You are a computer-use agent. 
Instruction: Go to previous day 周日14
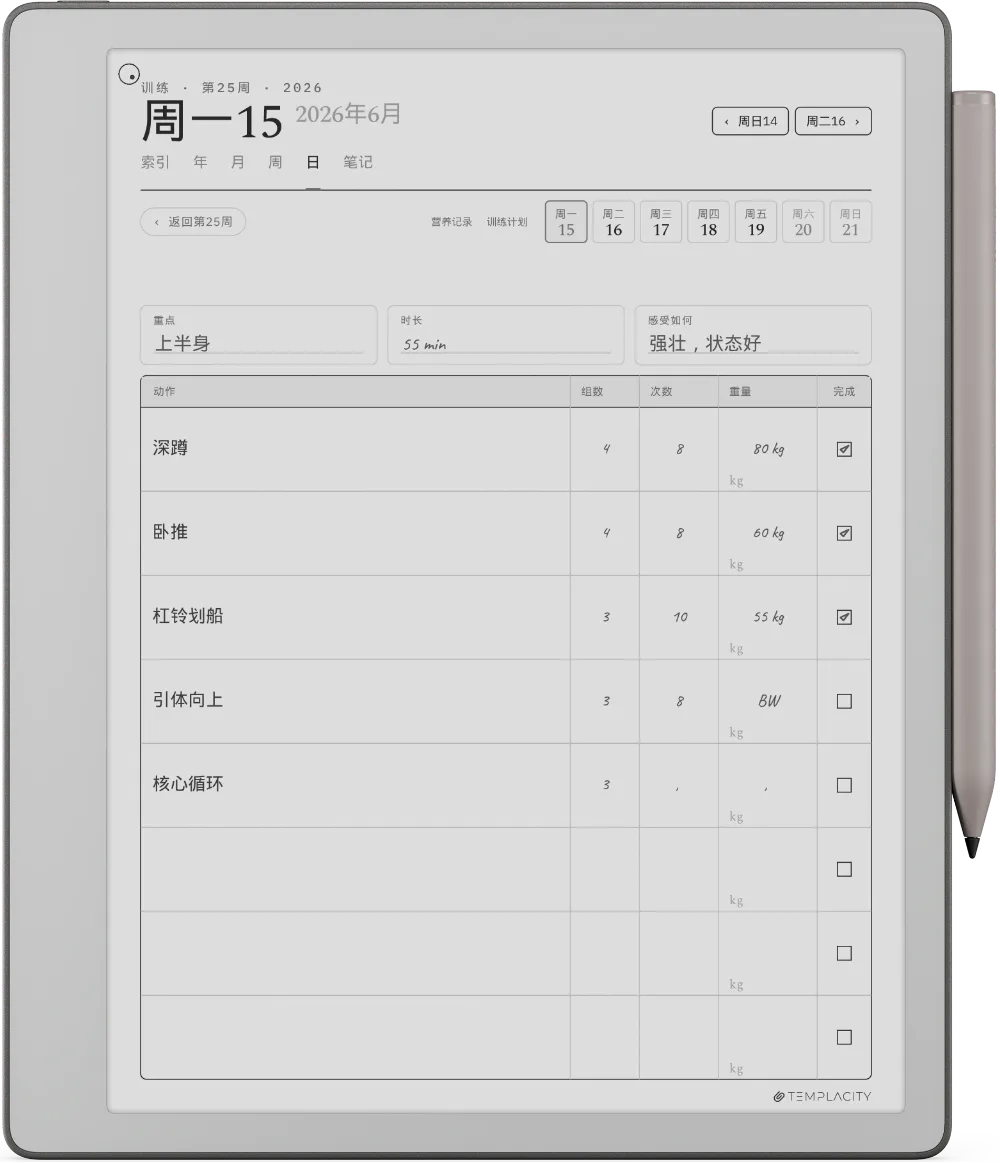(750, 121)
